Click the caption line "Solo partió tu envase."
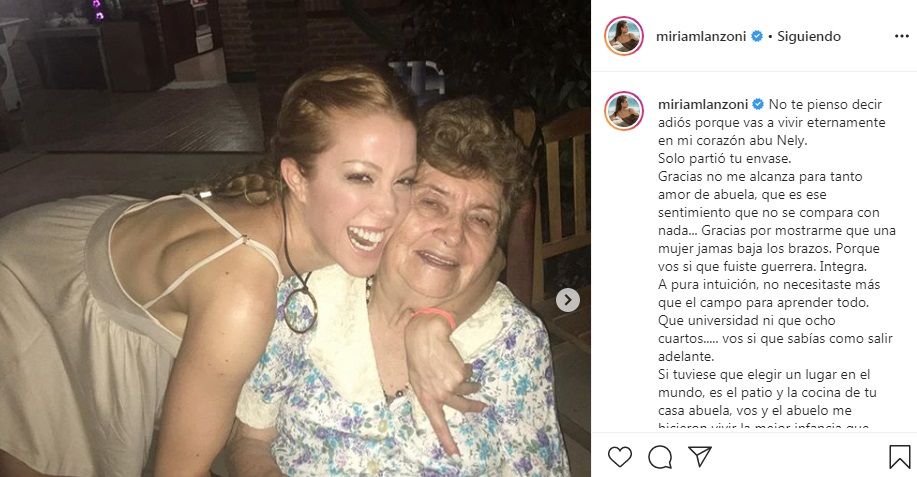 (x=722, y=158)
